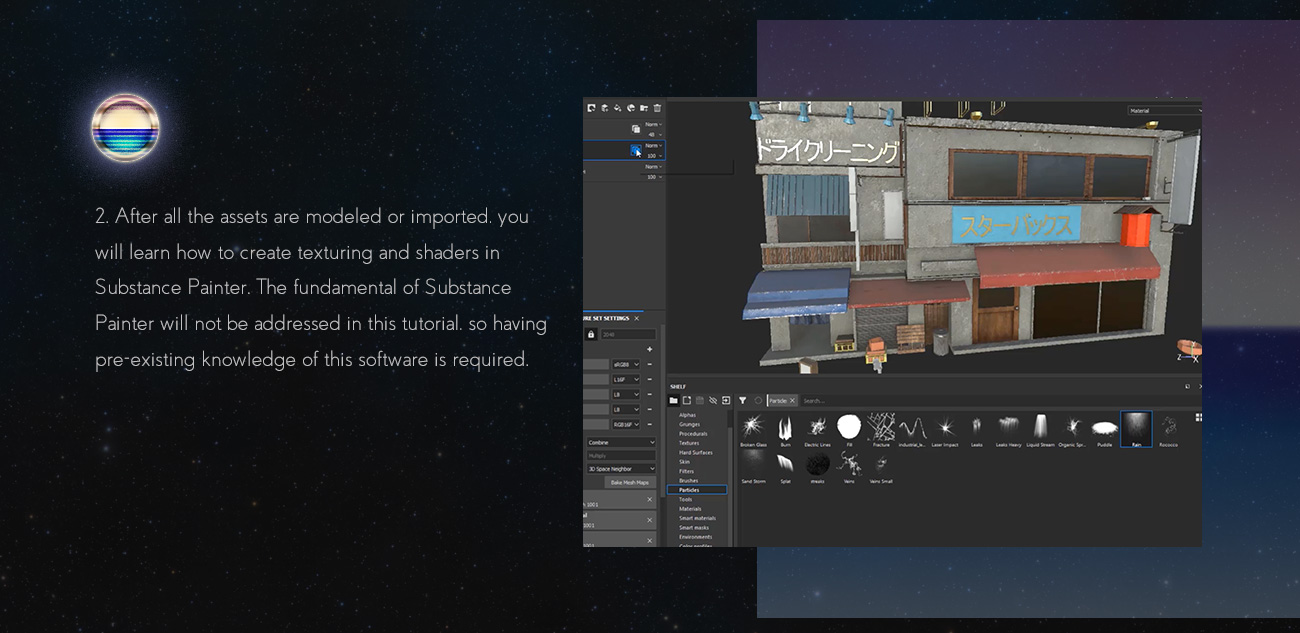Select the streaks particle preset

coord(818,467)
